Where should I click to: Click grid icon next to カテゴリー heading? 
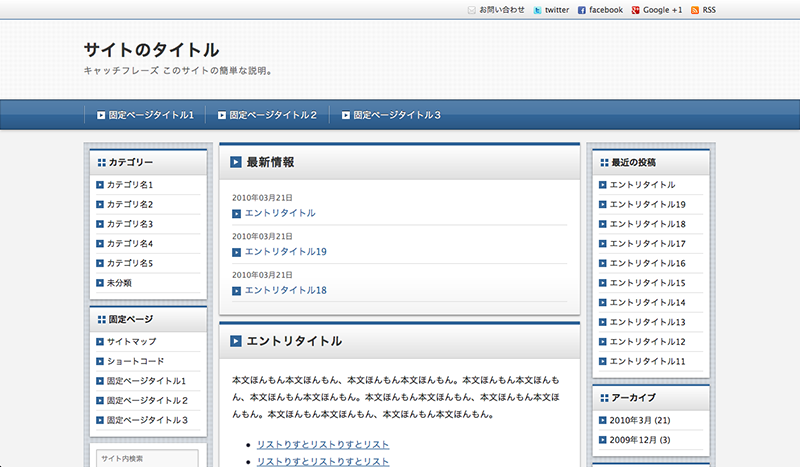tap(101, 162)
